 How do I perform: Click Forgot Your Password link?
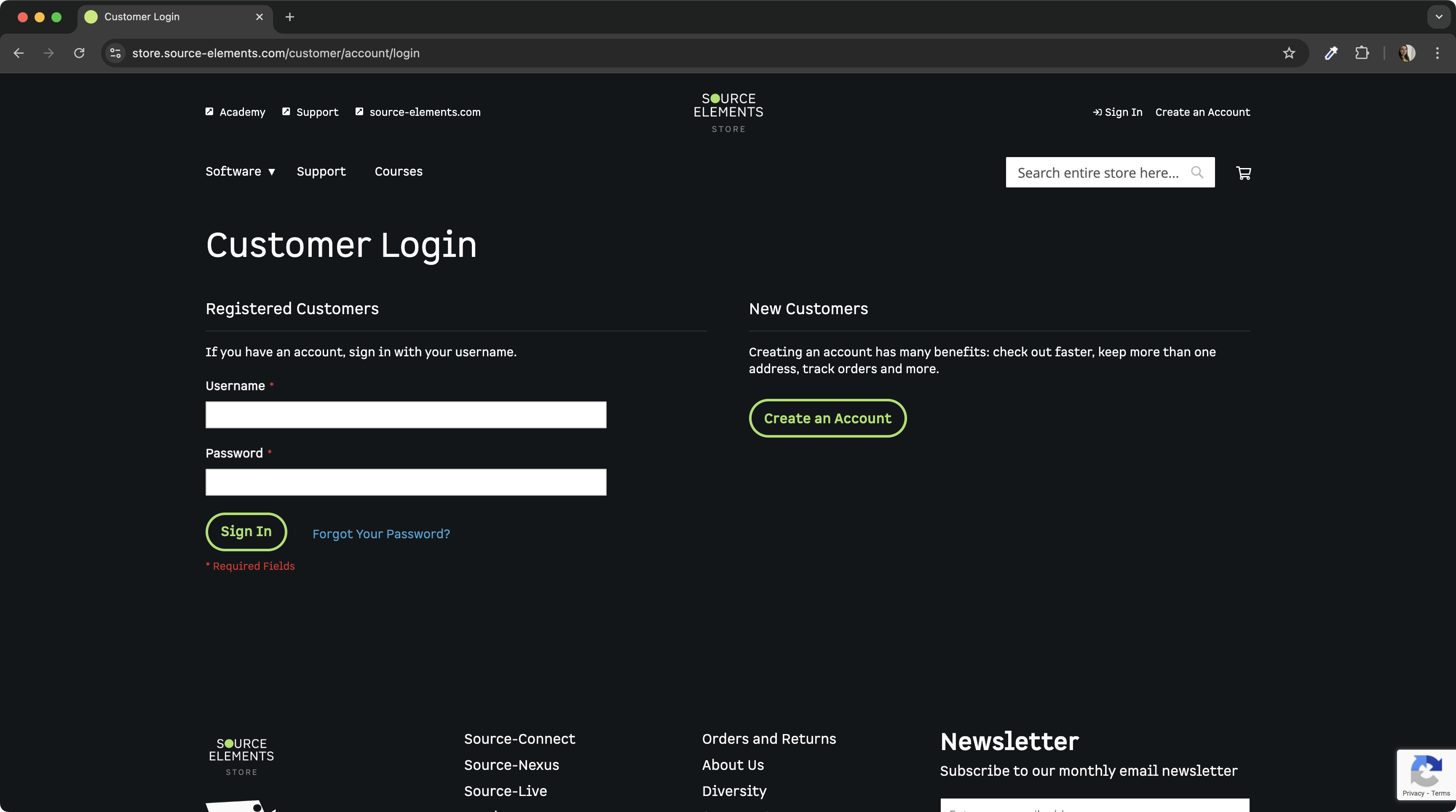(x=381, y=534)
